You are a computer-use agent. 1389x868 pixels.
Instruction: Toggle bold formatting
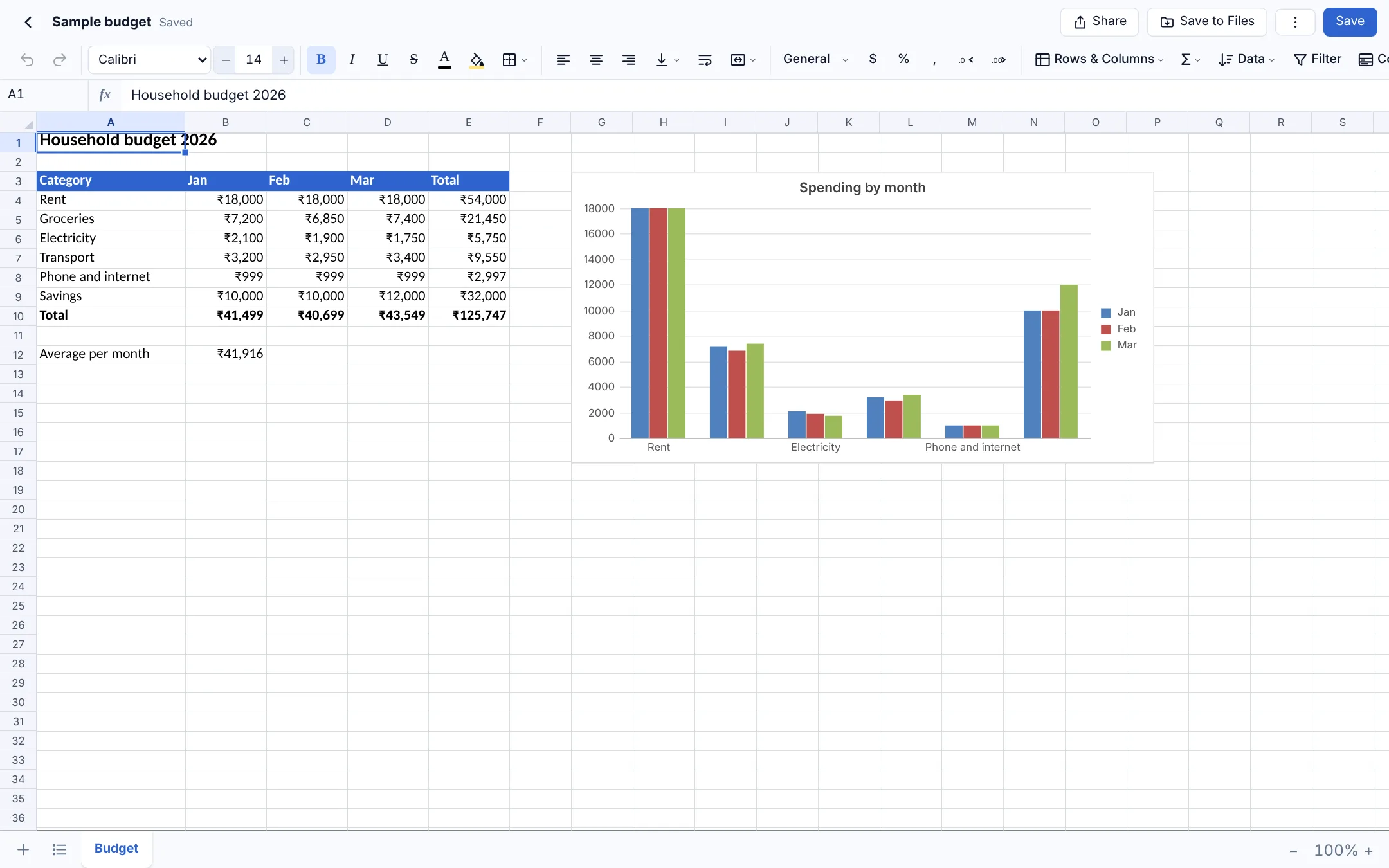pyautogui.click(x=321, y=60)
